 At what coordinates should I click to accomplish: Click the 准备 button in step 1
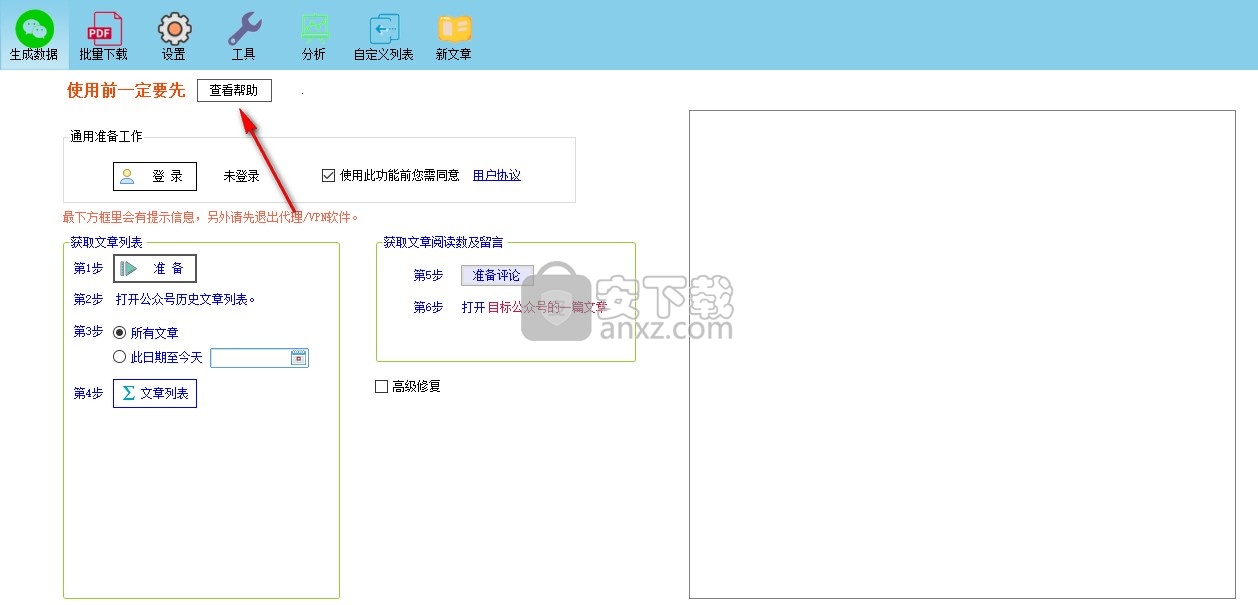coord(155,268)
